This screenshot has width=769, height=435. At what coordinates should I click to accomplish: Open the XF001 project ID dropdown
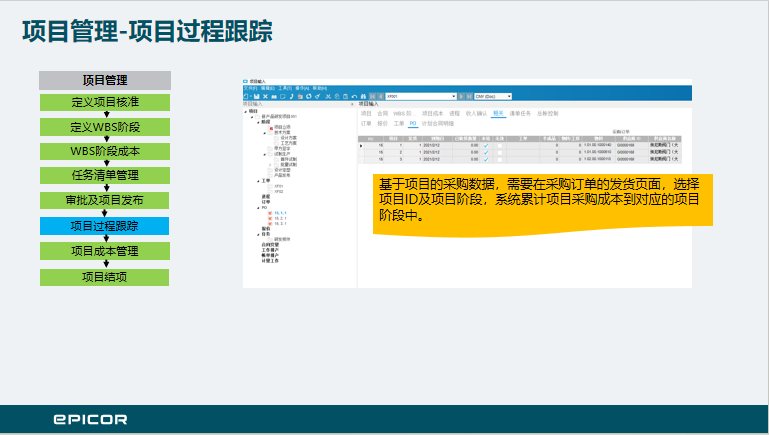454,96
